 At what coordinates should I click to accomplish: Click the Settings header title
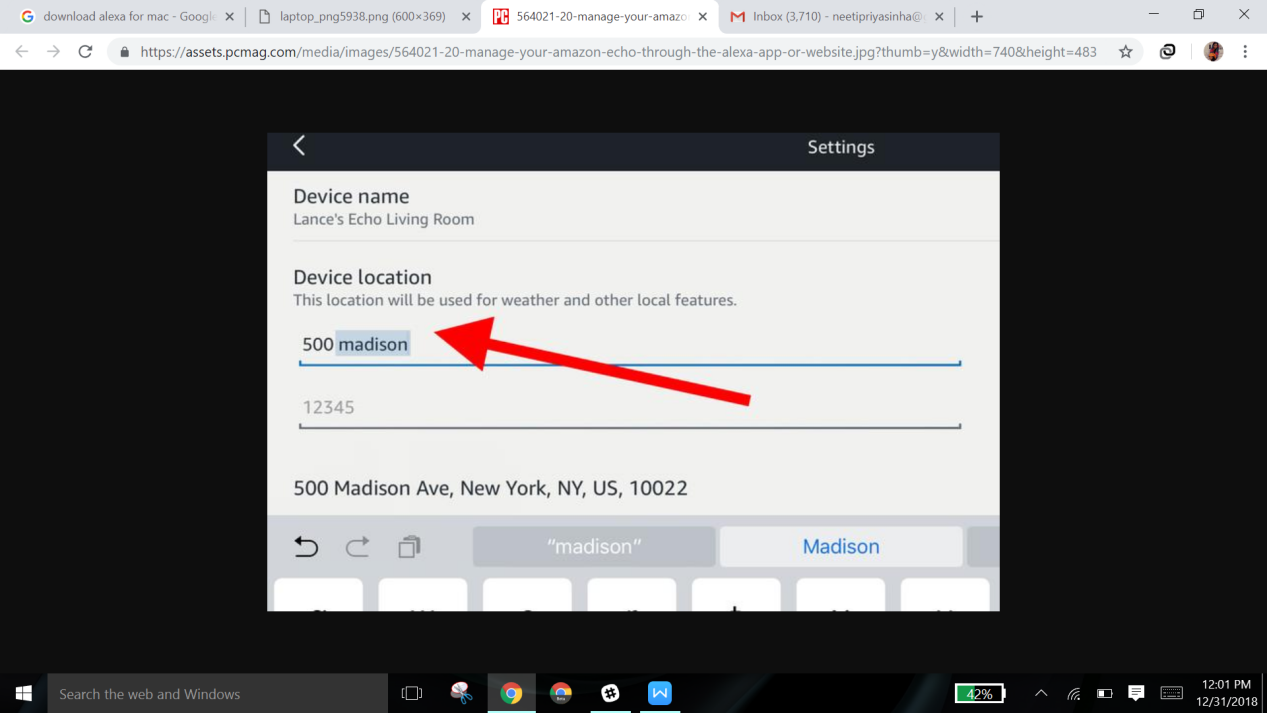coord(841,147)
